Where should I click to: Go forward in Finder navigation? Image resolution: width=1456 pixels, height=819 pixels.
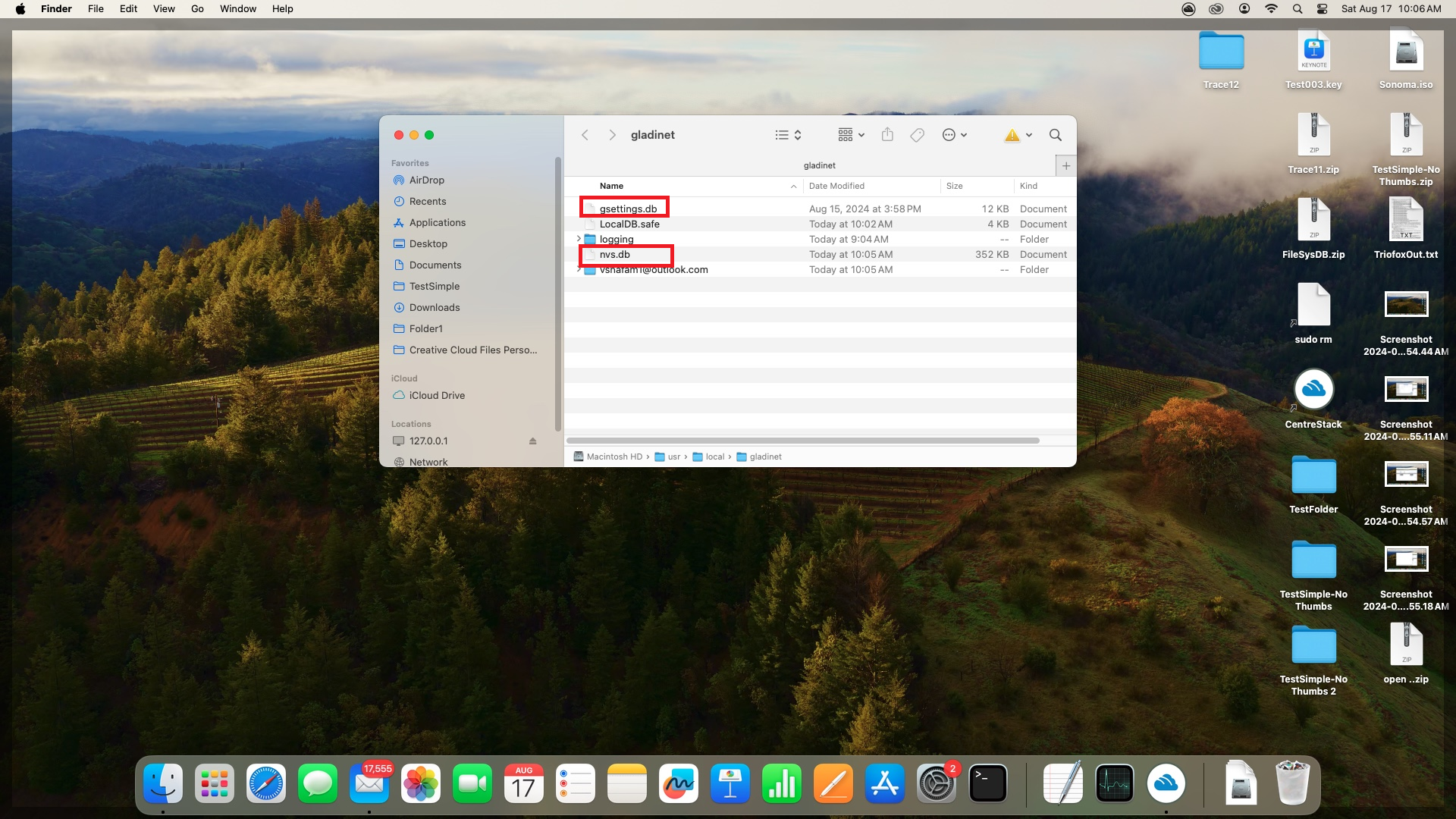pyautogui.click(x=612, y=135)
